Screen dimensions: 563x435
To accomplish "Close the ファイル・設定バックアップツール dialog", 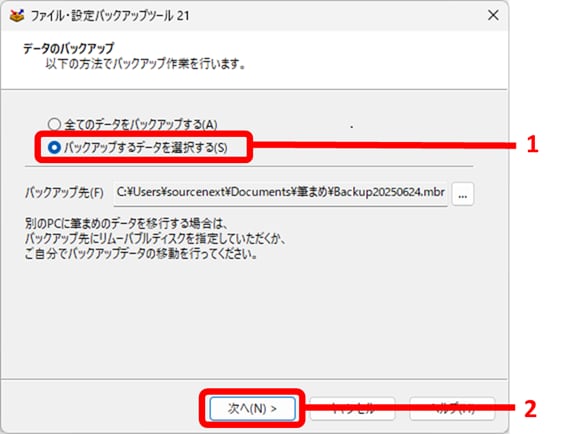I will 493,15.
